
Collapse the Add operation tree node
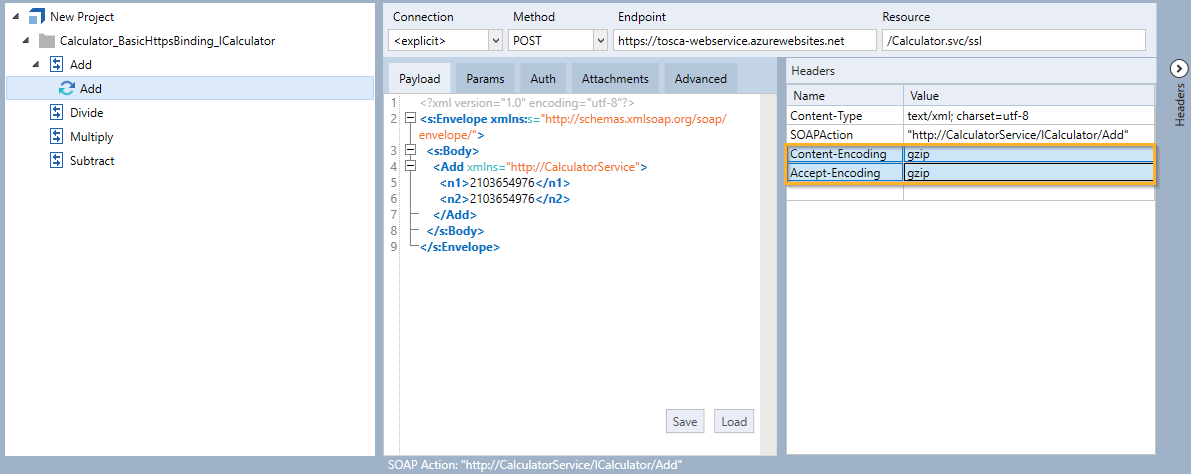pos(37,65)
